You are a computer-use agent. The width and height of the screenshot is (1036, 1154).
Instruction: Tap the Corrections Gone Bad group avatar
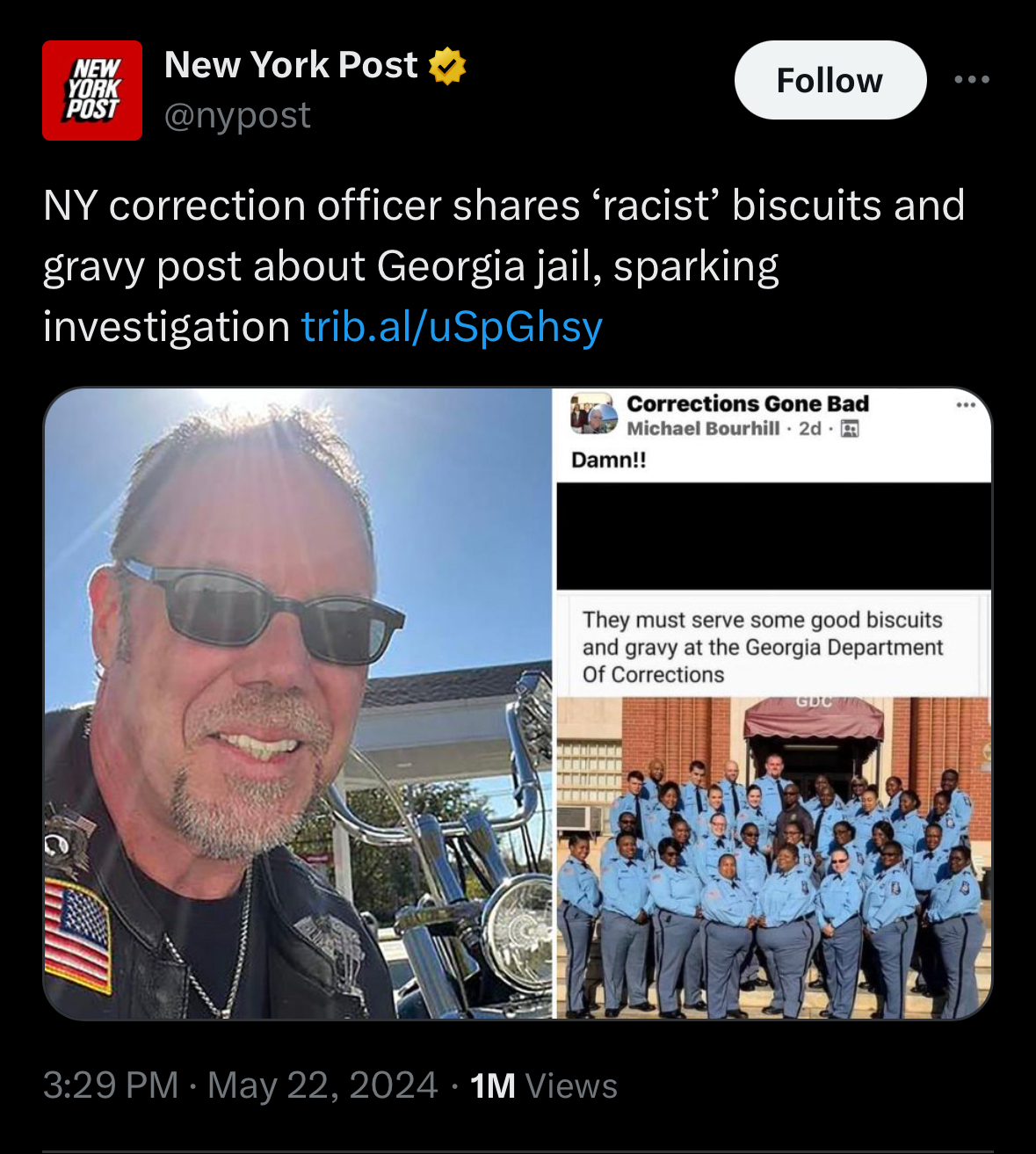[x=593, y=414]
